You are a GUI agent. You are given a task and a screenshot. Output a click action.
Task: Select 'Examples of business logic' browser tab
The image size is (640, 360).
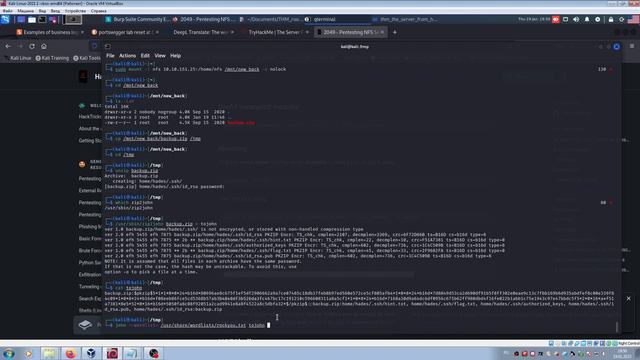[x=50, y=32]
